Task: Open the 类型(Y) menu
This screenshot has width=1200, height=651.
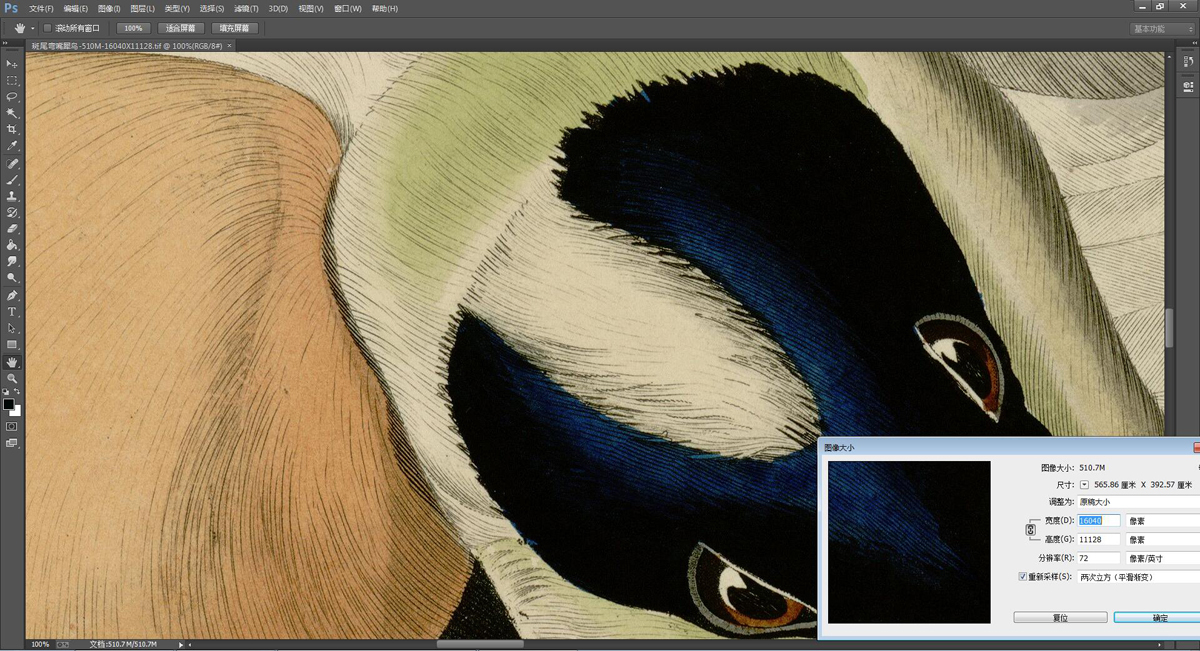Action: click(177, 8)
